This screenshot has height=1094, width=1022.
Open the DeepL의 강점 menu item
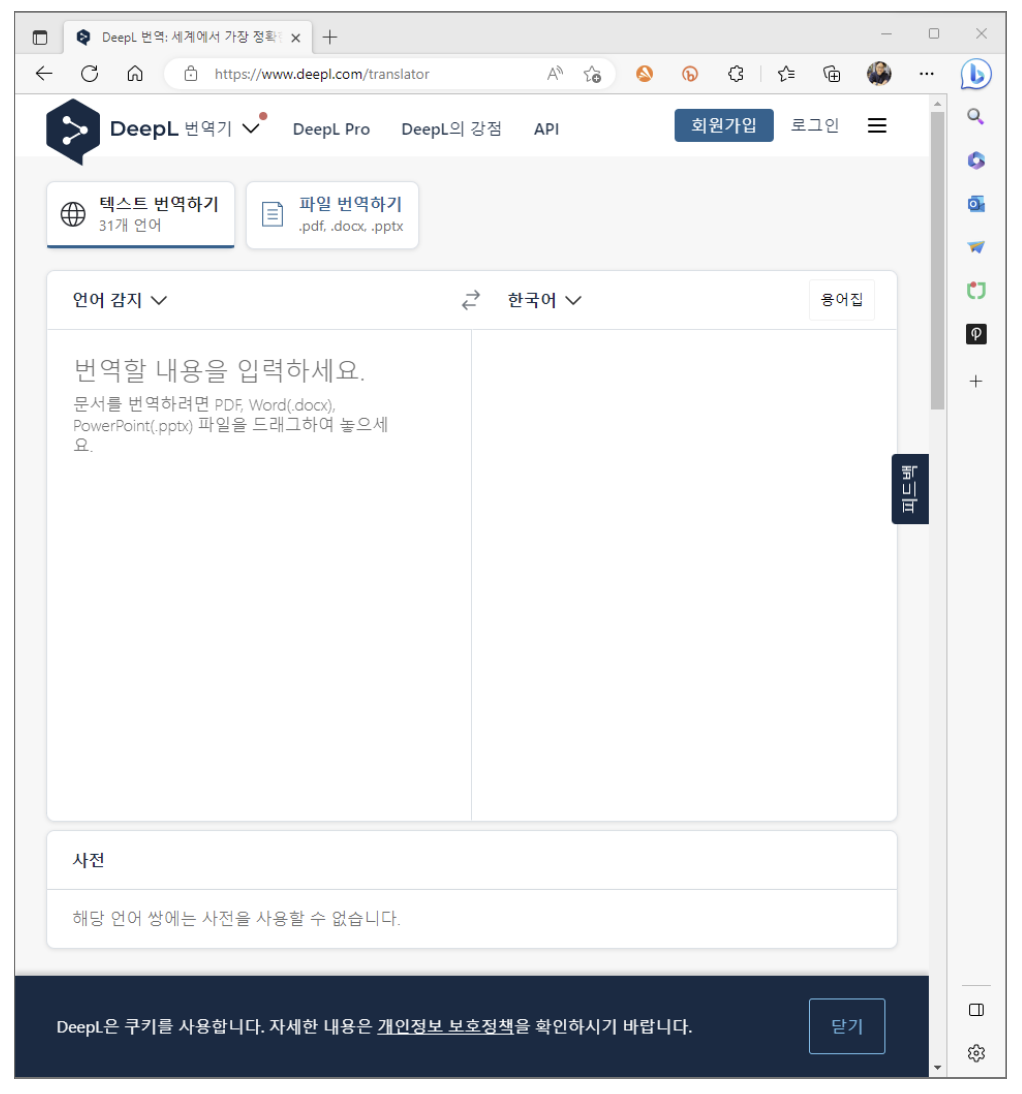[451, 129]
